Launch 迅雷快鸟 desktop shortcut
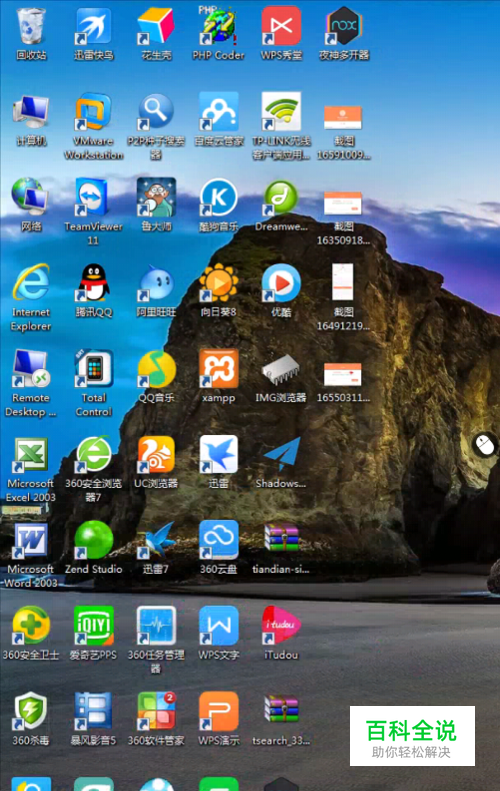 tap(93, 26)
